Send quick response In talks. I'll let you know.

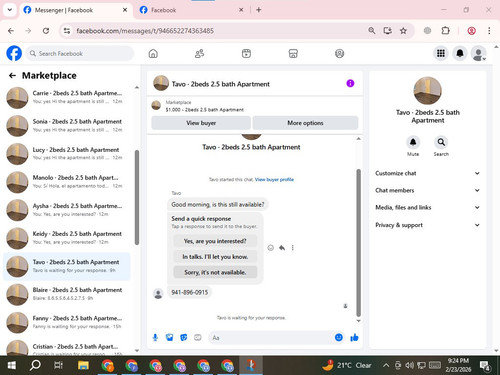[x=215, y=256]
